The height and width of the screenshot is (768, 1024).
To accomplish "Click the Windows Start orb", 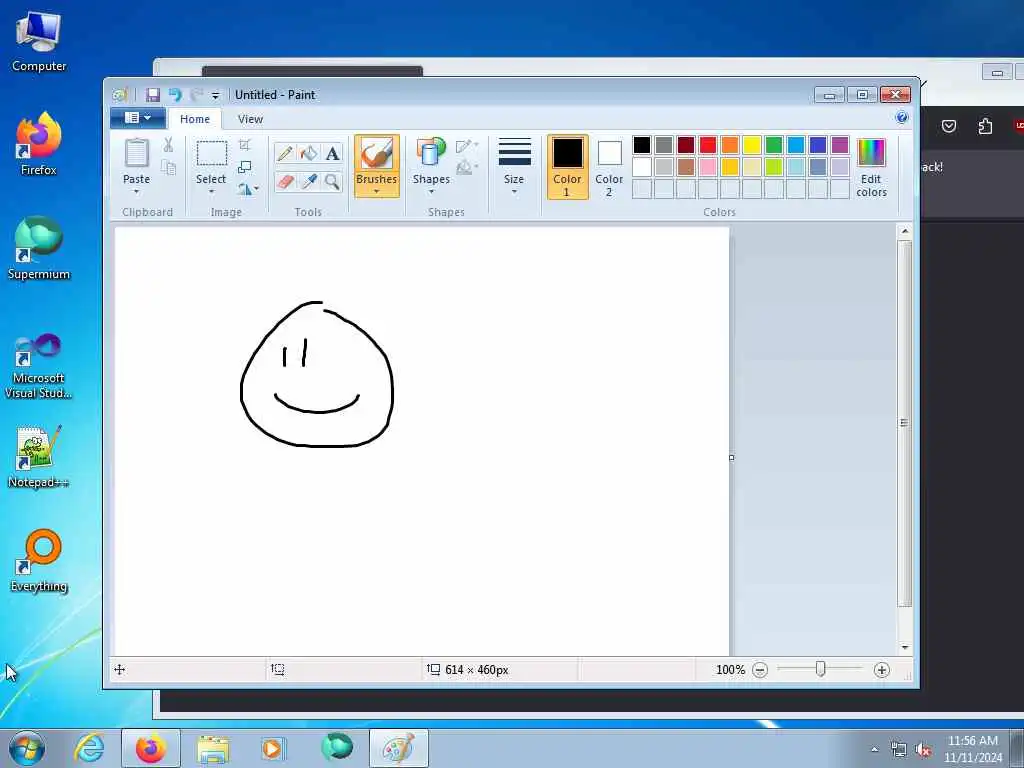I will point(27,748).
